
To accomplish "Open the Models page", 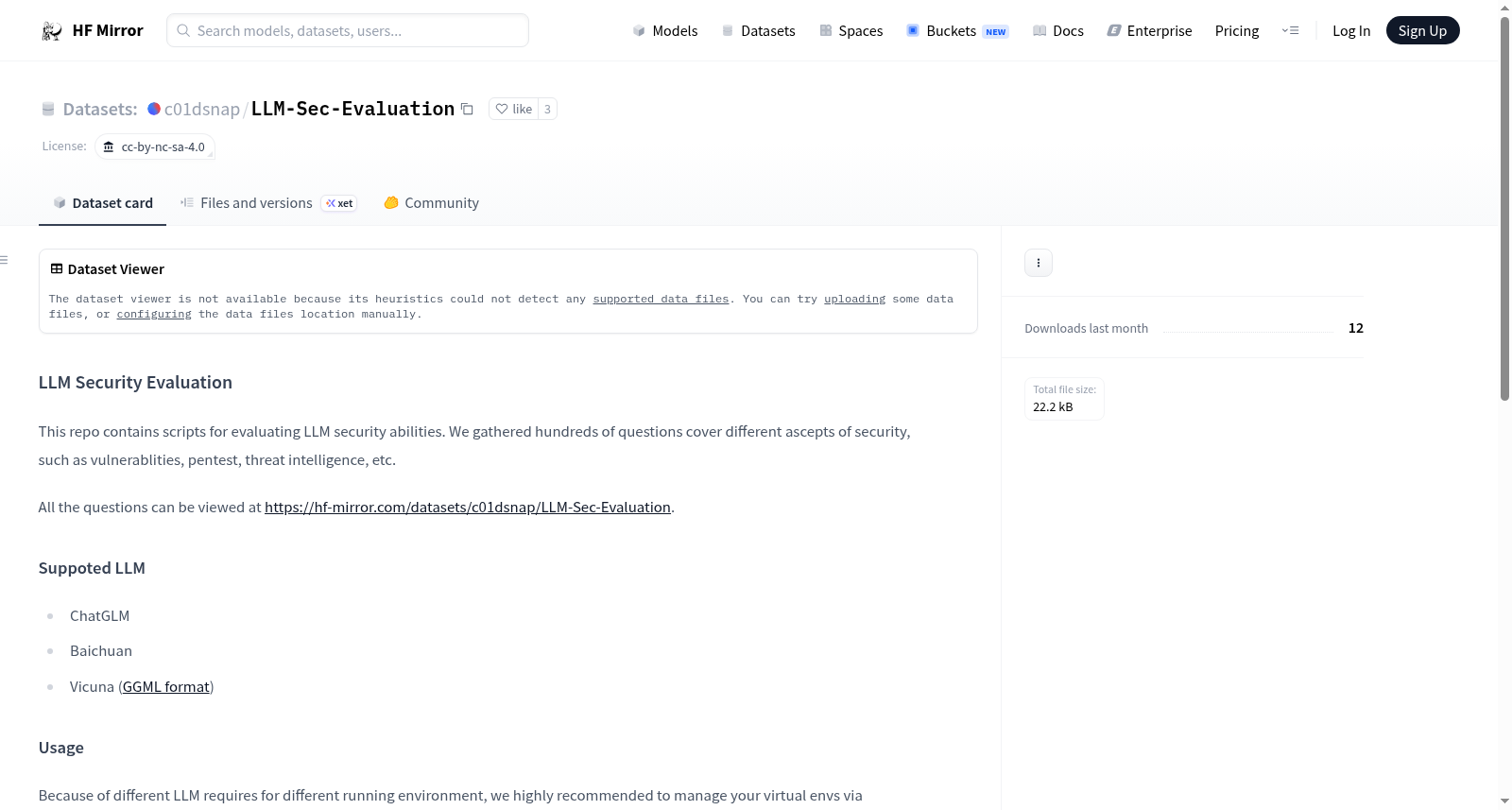I will [x=665, y=30].
